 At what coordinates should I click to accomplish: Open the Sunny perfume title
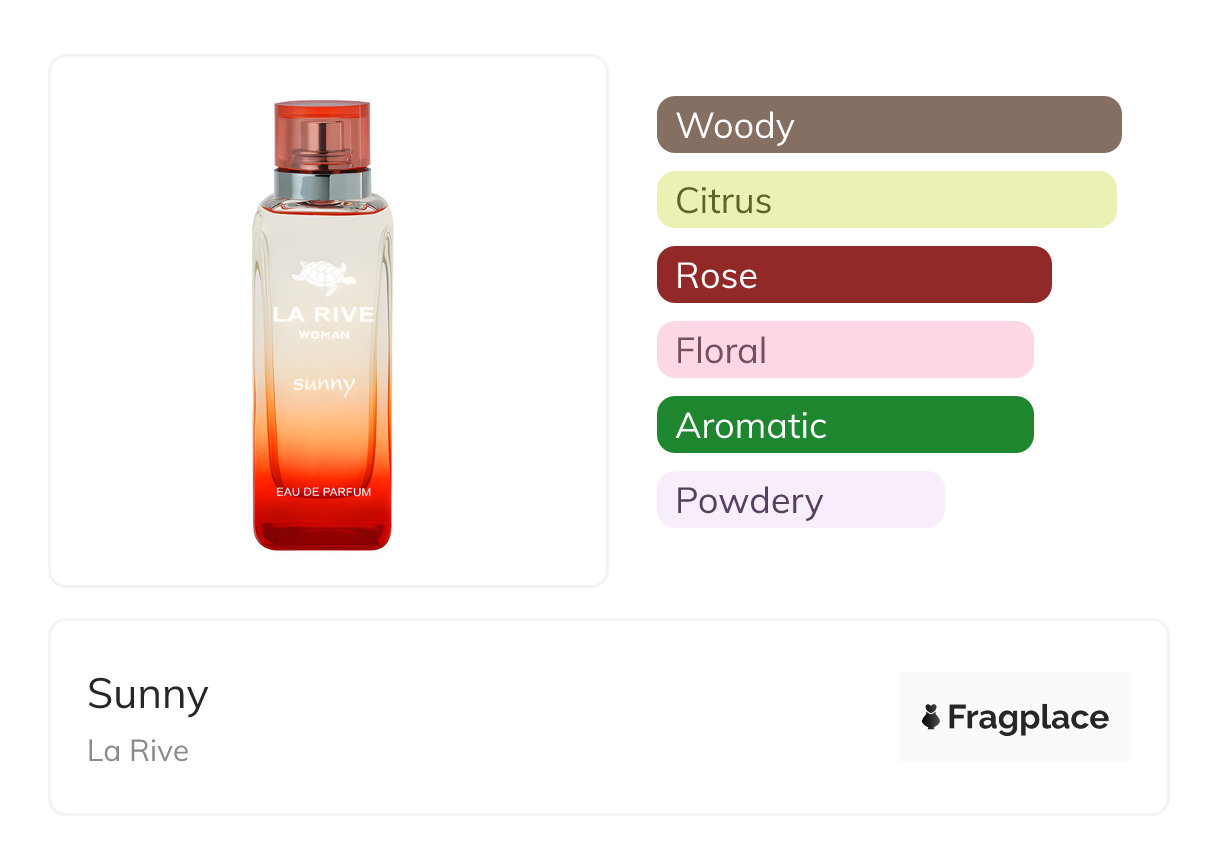(148, 694)
